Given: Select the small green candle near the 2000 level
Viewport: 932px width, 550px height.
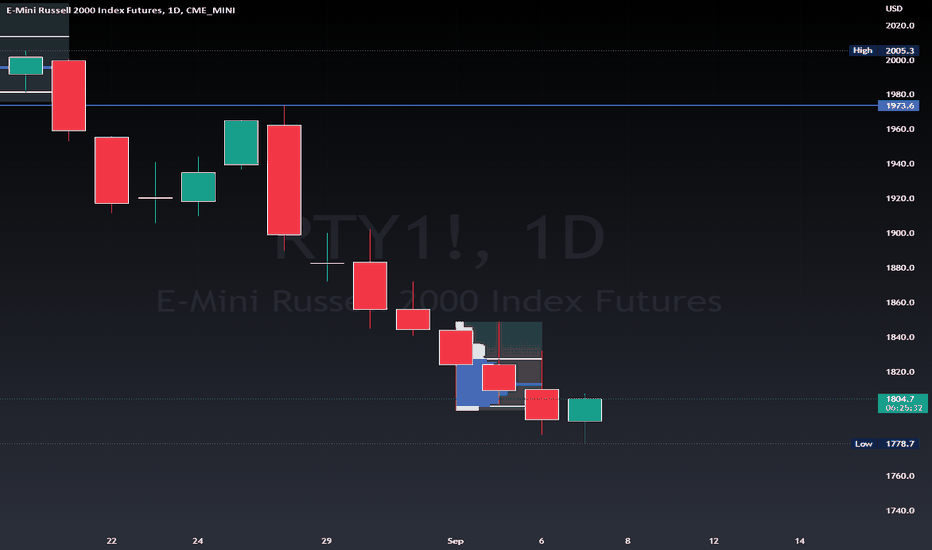Looking at the screenshot, I should 26,65.
